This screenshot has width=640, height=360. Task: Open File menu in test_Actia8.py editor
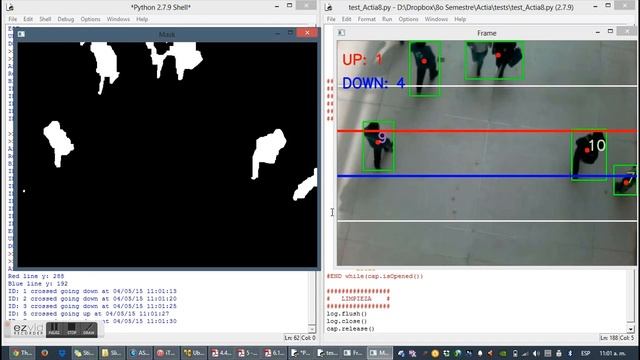point(331,19)
